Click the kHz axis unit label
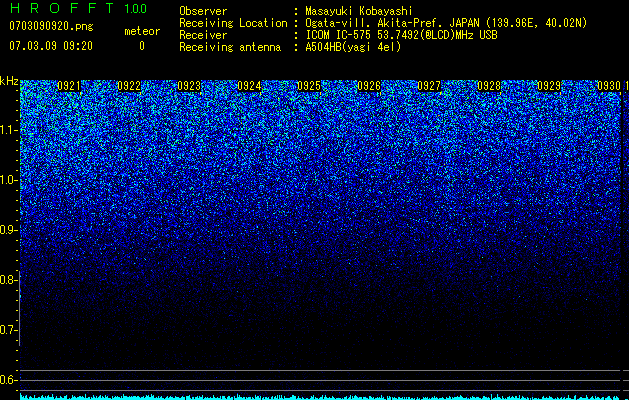 (9, 81)
